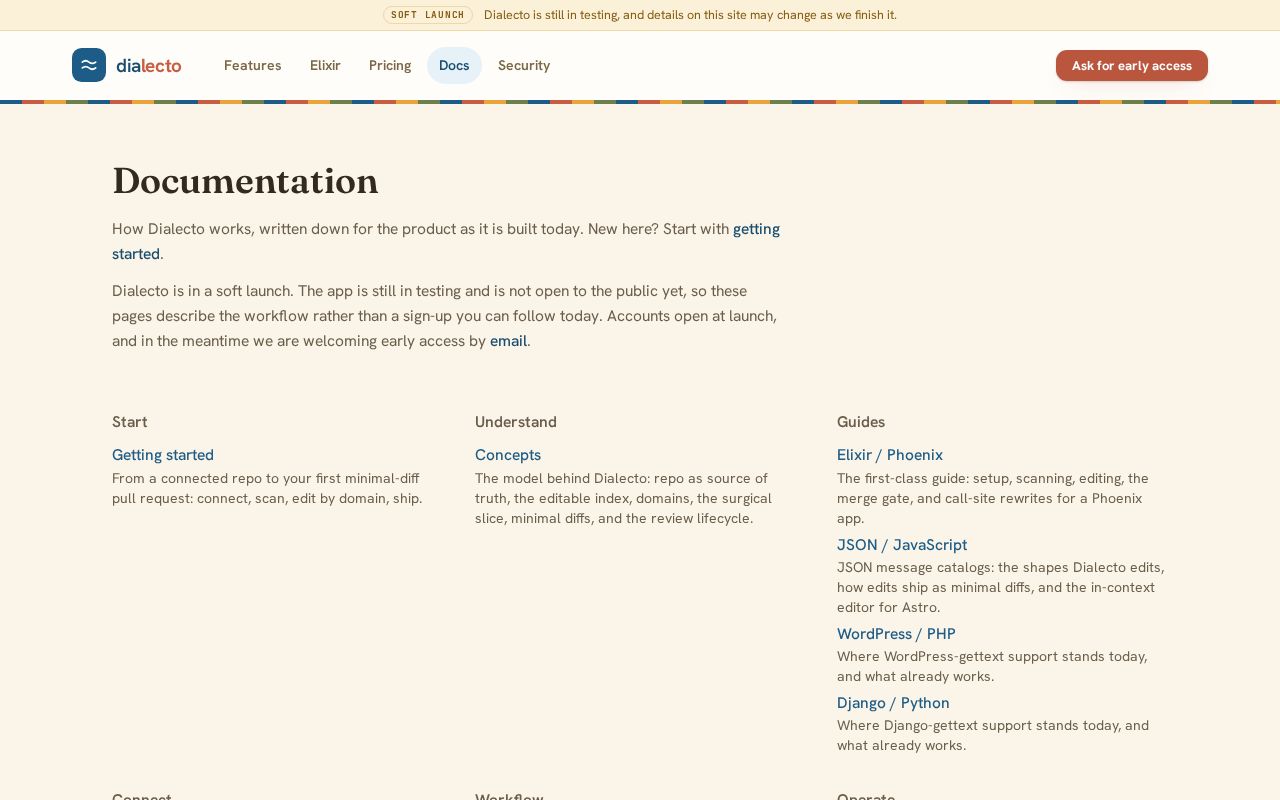Open the Elixir / Phoenix guide
This screenshot has height=800, width=1280.
(890, 455)
